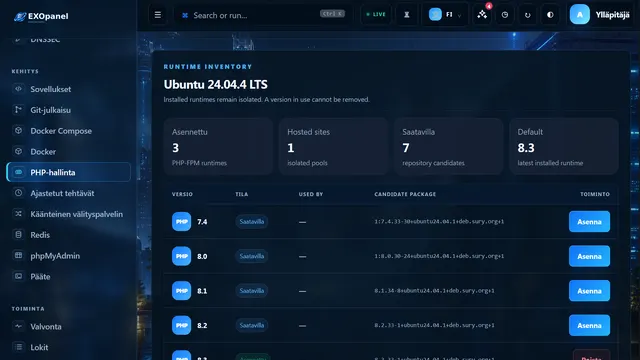The height and width of the screenshot is (360, 640).
Task: Click candidate package text for PHP 8.2
Action: coord(434,325)
